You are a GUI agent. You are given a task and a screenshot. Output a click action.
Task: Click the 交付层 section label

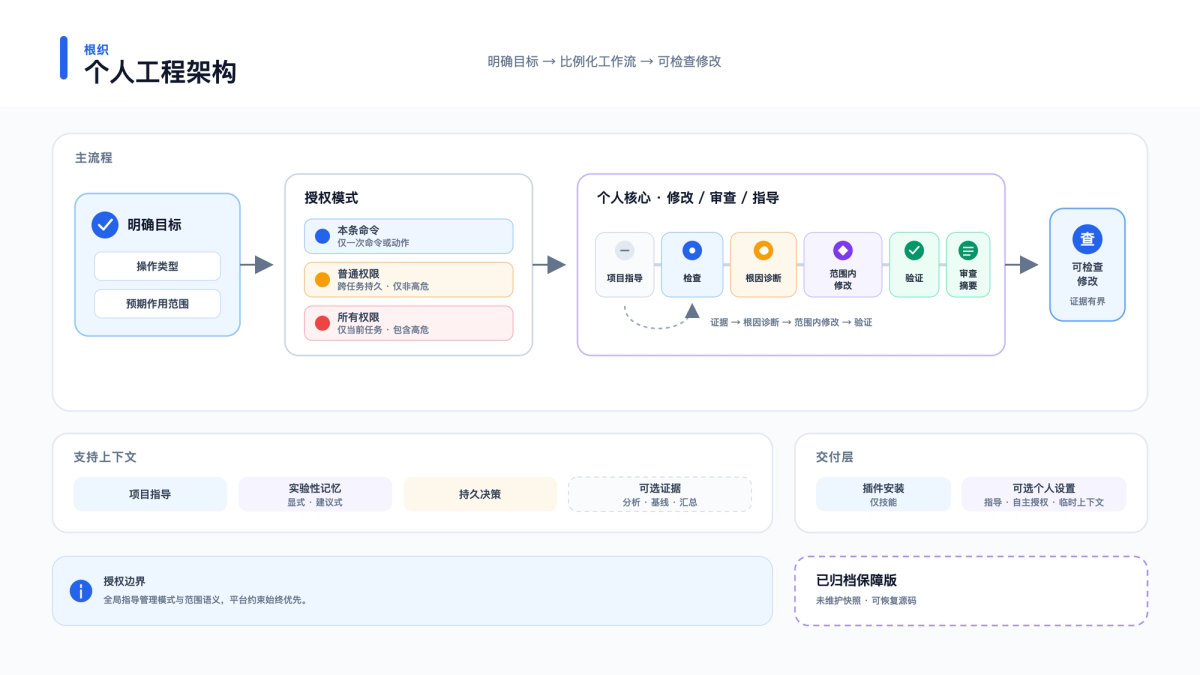(835, 456)
